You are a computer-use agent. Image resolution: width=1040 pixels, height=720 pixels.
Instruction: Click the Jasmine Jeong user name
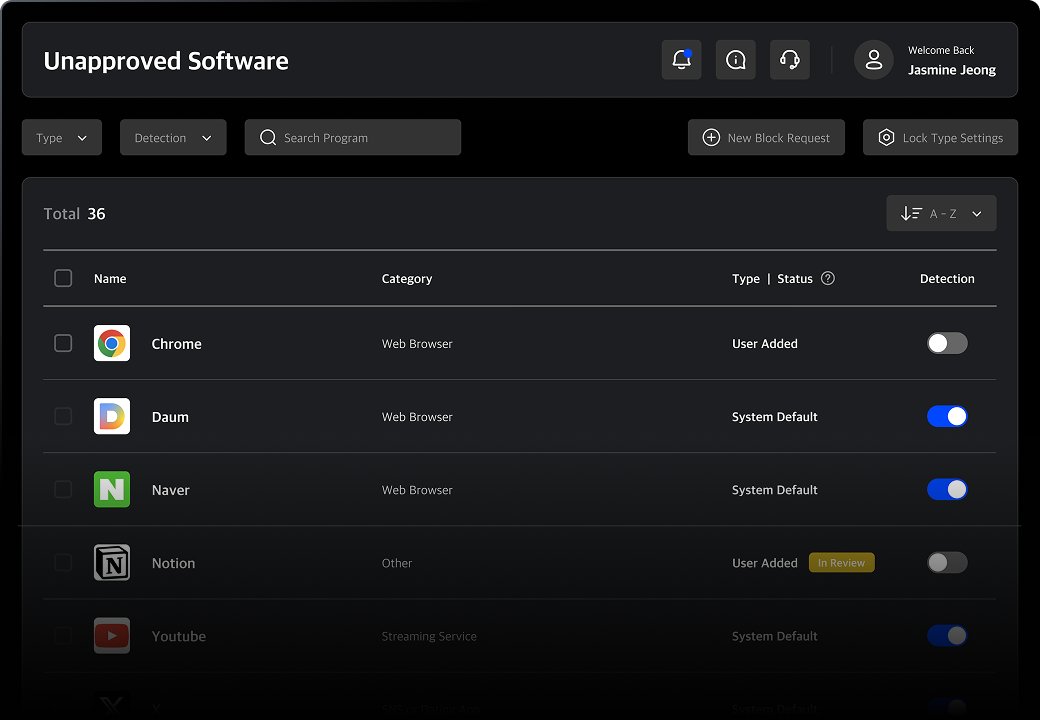952,70
